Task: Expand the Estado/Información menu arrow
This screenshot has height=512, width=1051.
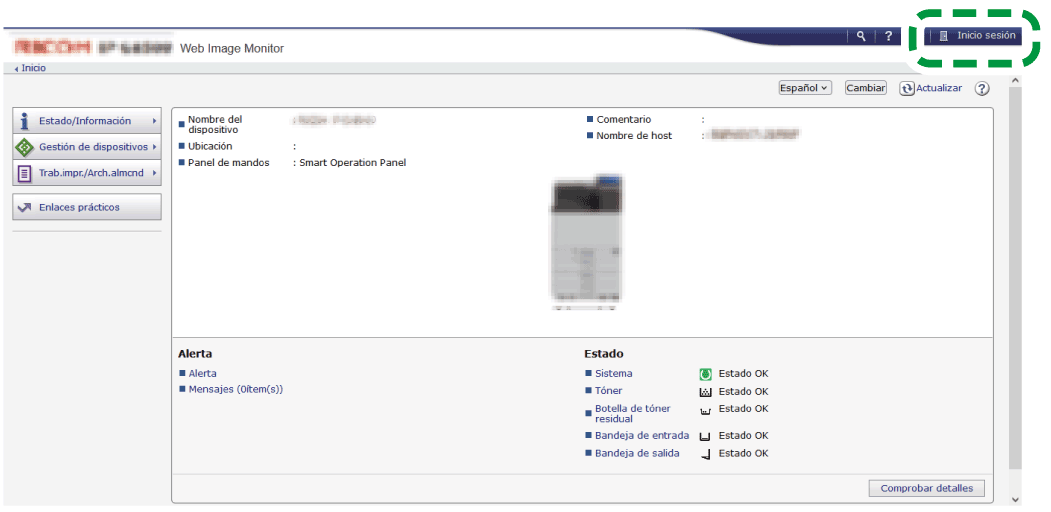Action: pyautogui.click(x=155, y=121)
